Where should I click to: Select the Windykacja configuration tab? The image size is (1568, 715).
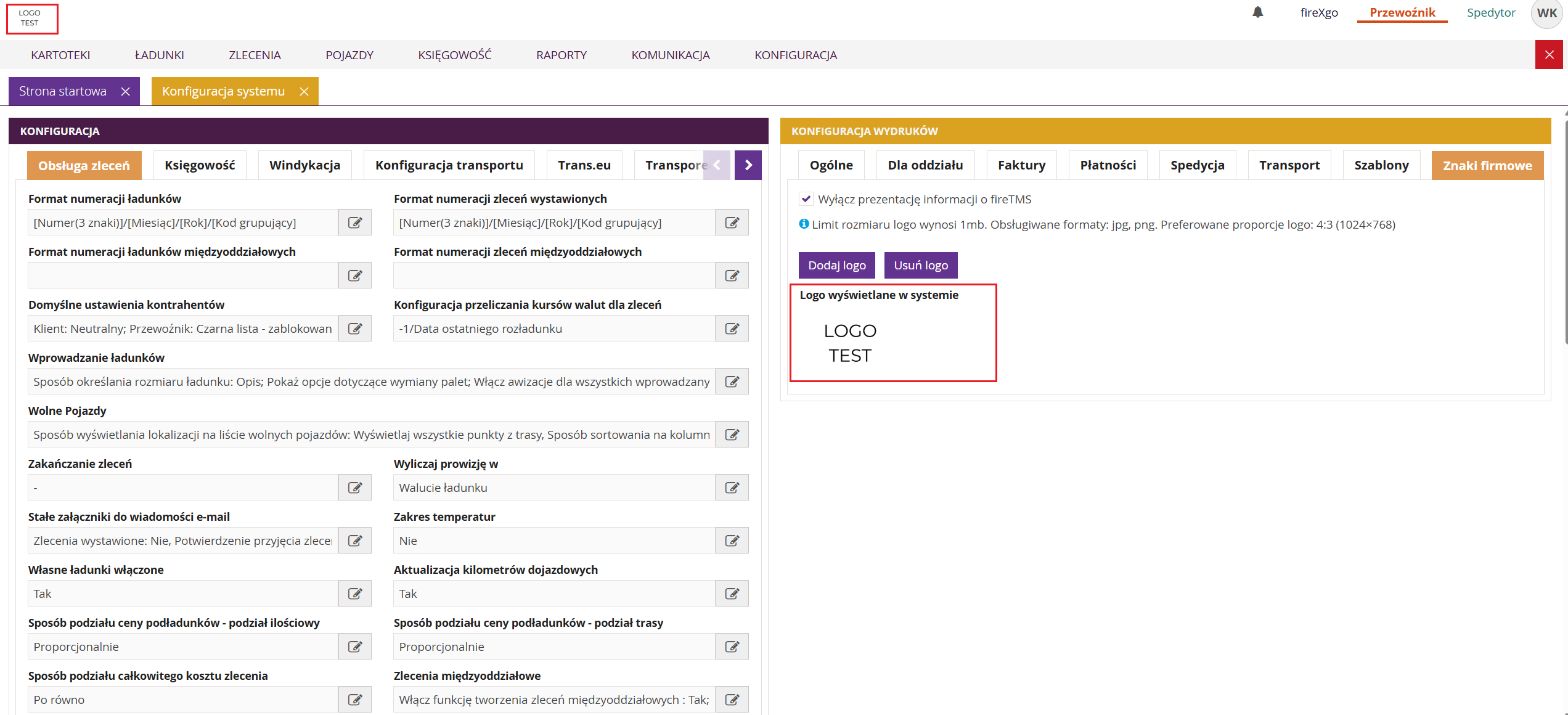coord(304,165)
